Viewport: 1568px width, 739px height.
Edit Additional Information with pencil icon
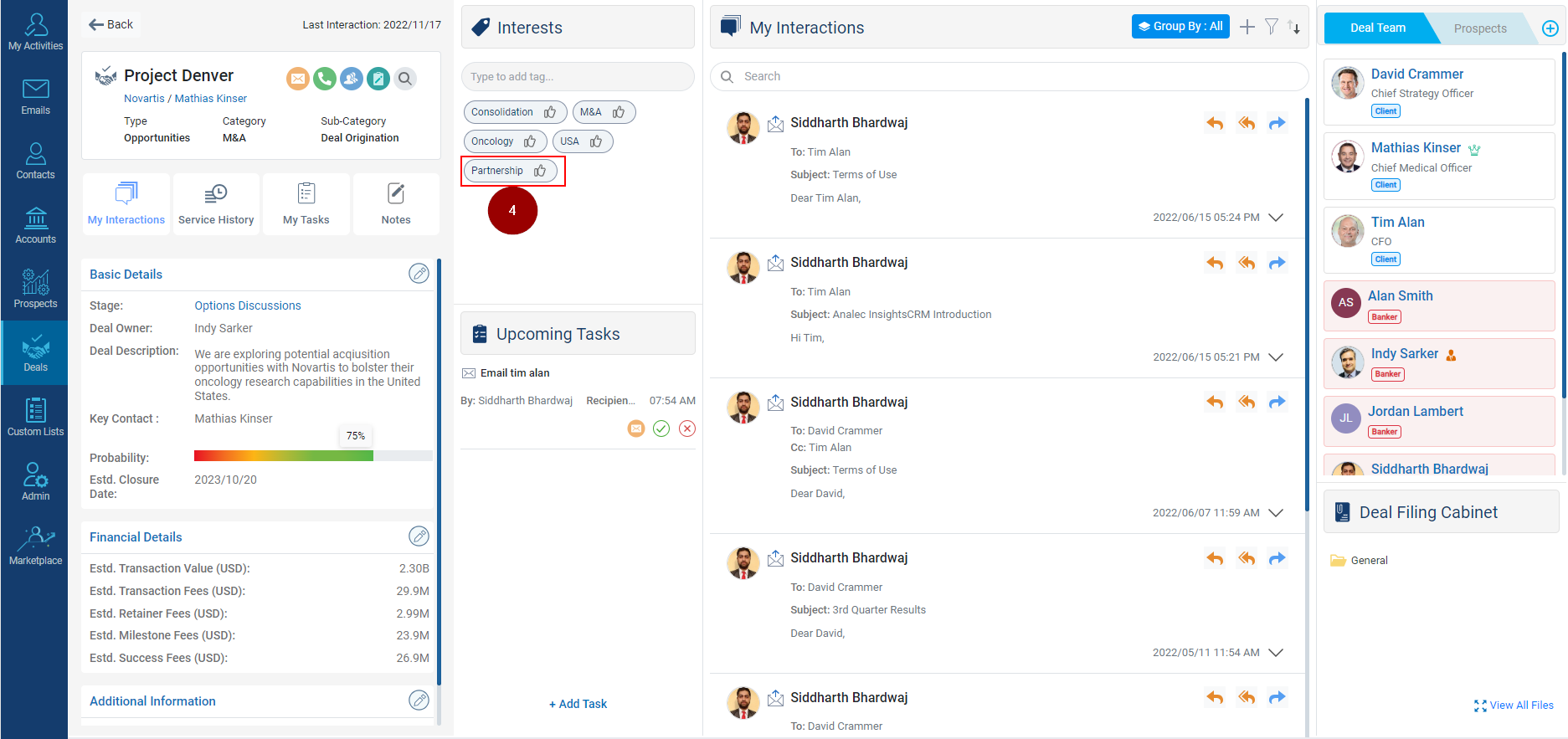pos(419,701)
